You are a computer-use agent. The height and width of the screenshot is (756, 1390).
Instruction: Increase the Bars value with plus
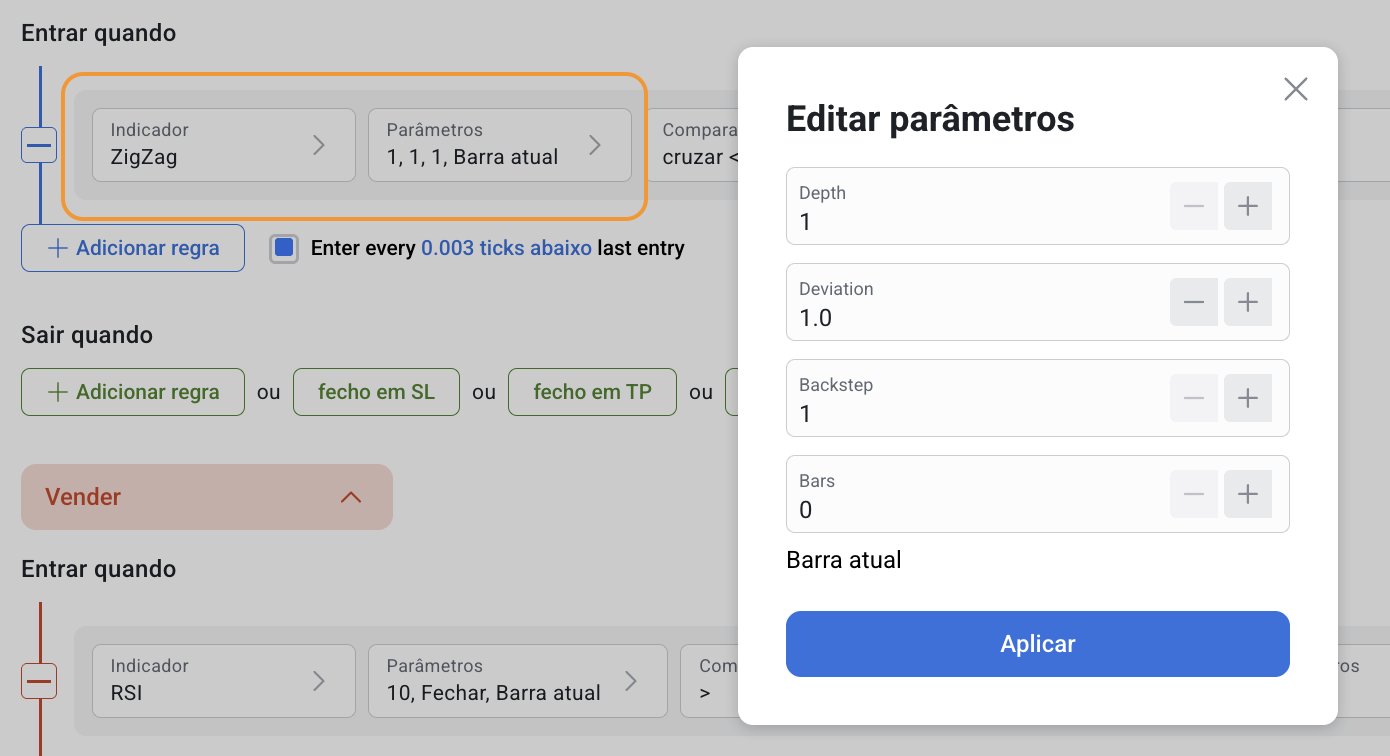tap(1248, 494)
